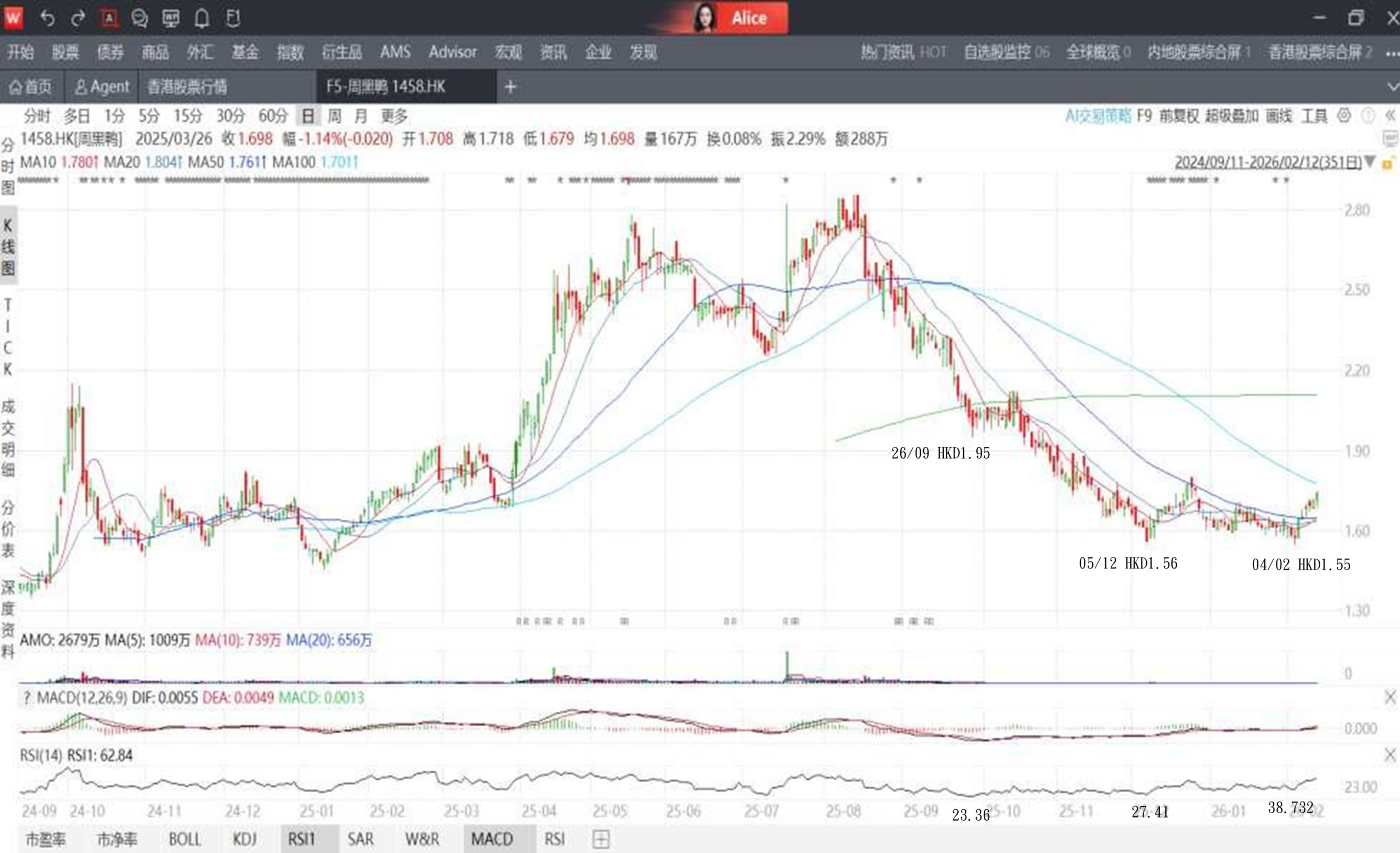The image size is (1400, 853).
Task: Click the AI交易策略 link
Action: click(1098, 116)
